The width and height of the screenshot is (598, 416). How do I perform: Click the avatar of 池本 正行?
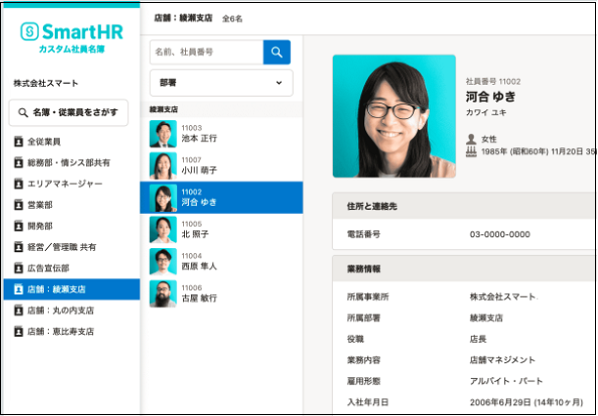(163, 133)
